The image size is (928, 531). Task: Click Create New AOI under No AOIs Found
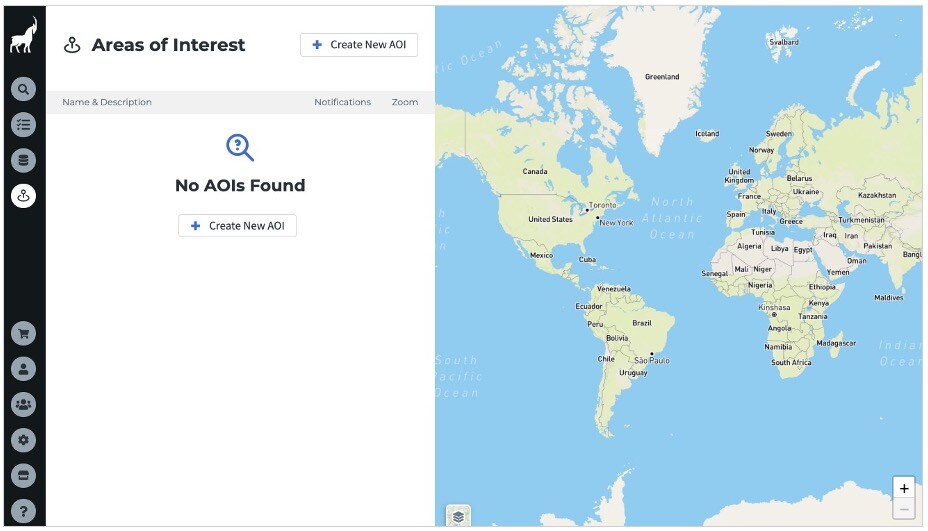237,226
